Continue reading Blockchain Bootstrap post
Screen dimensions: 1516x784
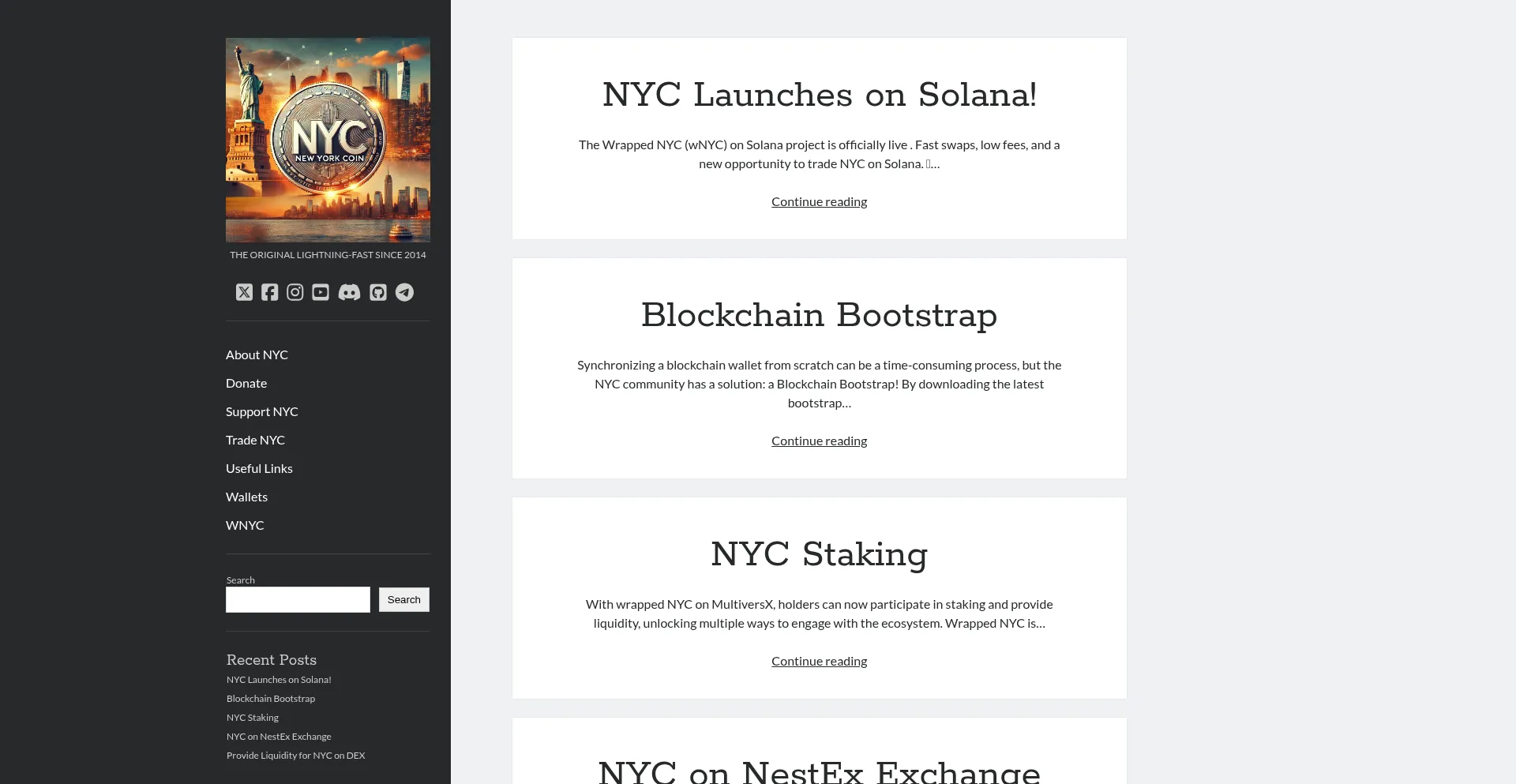819,440
